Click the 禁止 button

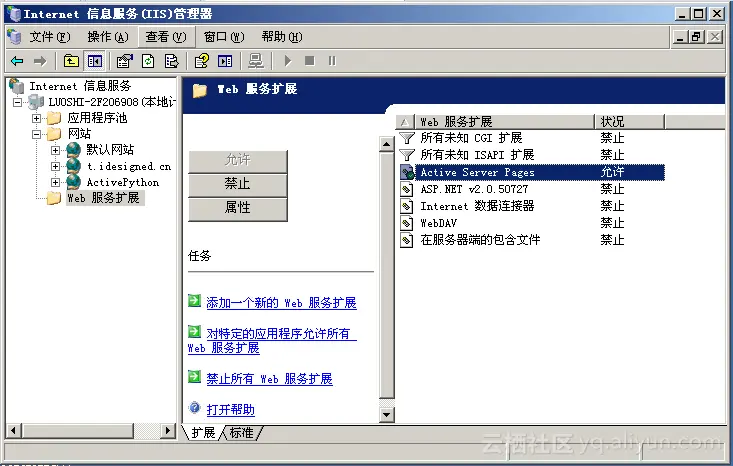[237, 184]
